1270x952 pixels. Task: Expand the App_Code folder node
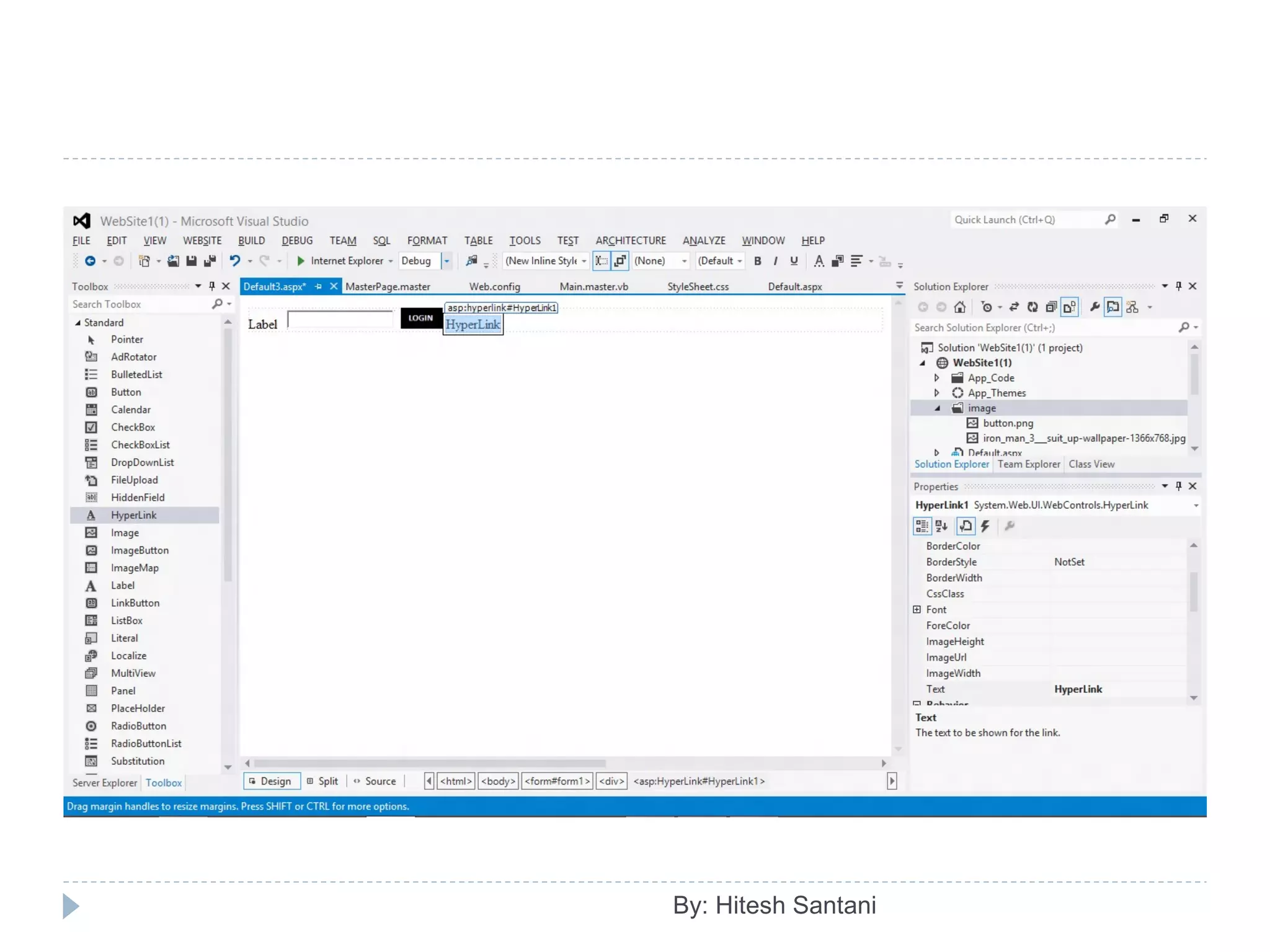pyautogui.click(x=937, y=378)
